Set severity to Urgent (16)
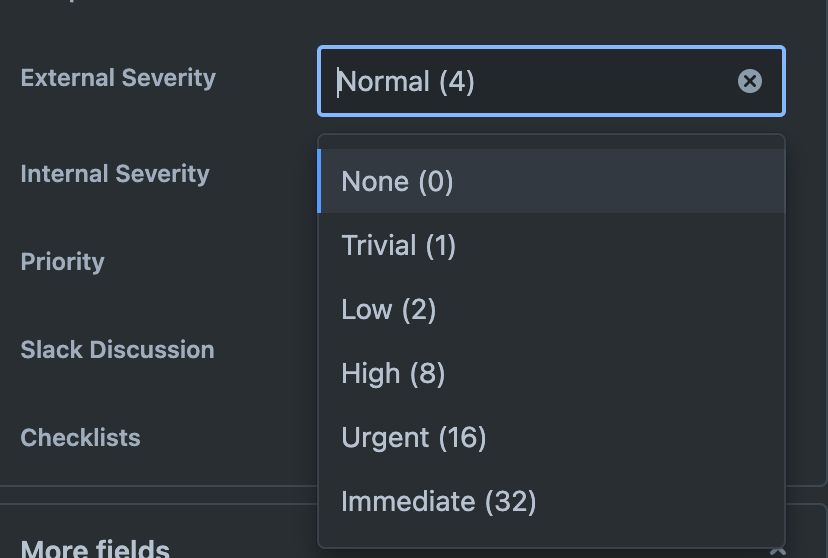The width and height of the screenshot is (828, 558). [x=414, y=438]
